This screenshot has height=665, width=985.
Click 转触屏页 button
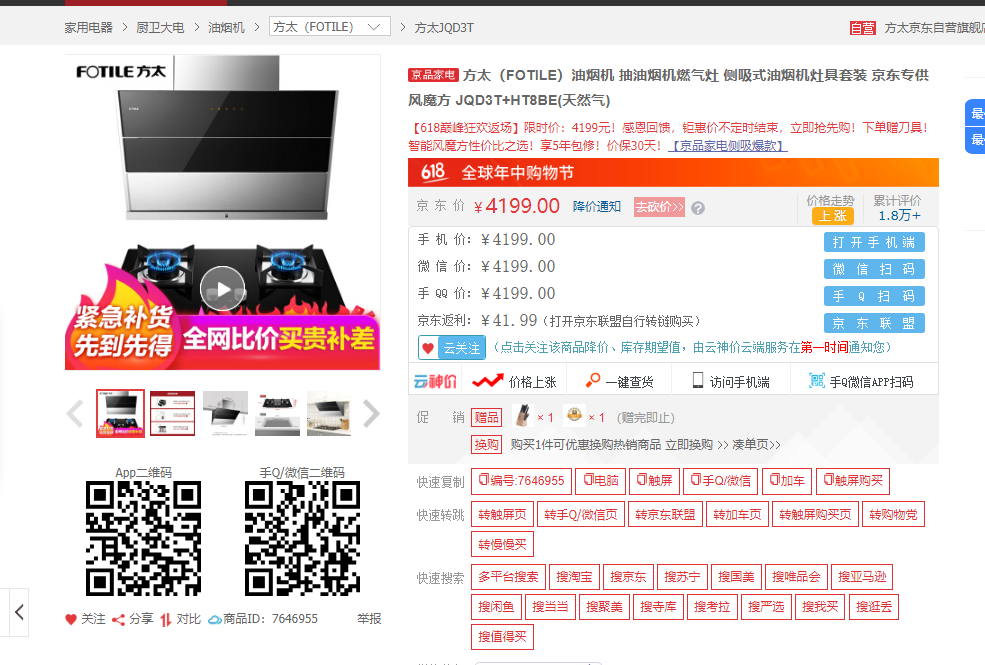pyautogui.click(x=503, y=514)
